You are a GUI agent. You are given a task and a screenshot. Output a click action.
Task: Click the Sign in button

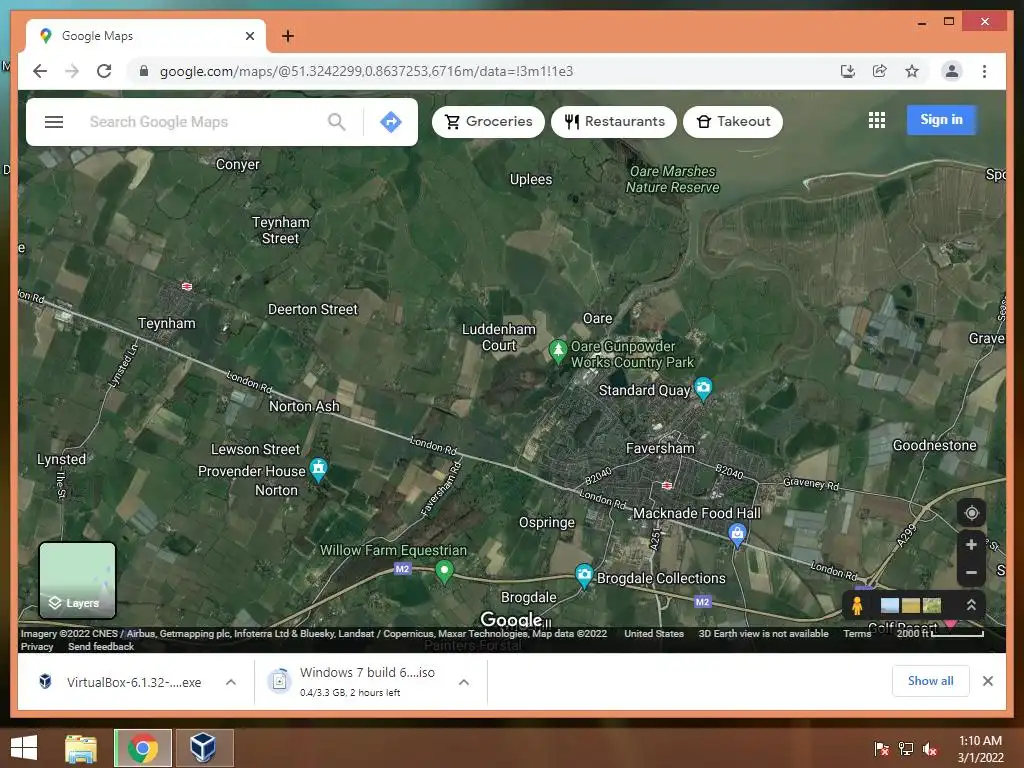(x=941, y=120)
